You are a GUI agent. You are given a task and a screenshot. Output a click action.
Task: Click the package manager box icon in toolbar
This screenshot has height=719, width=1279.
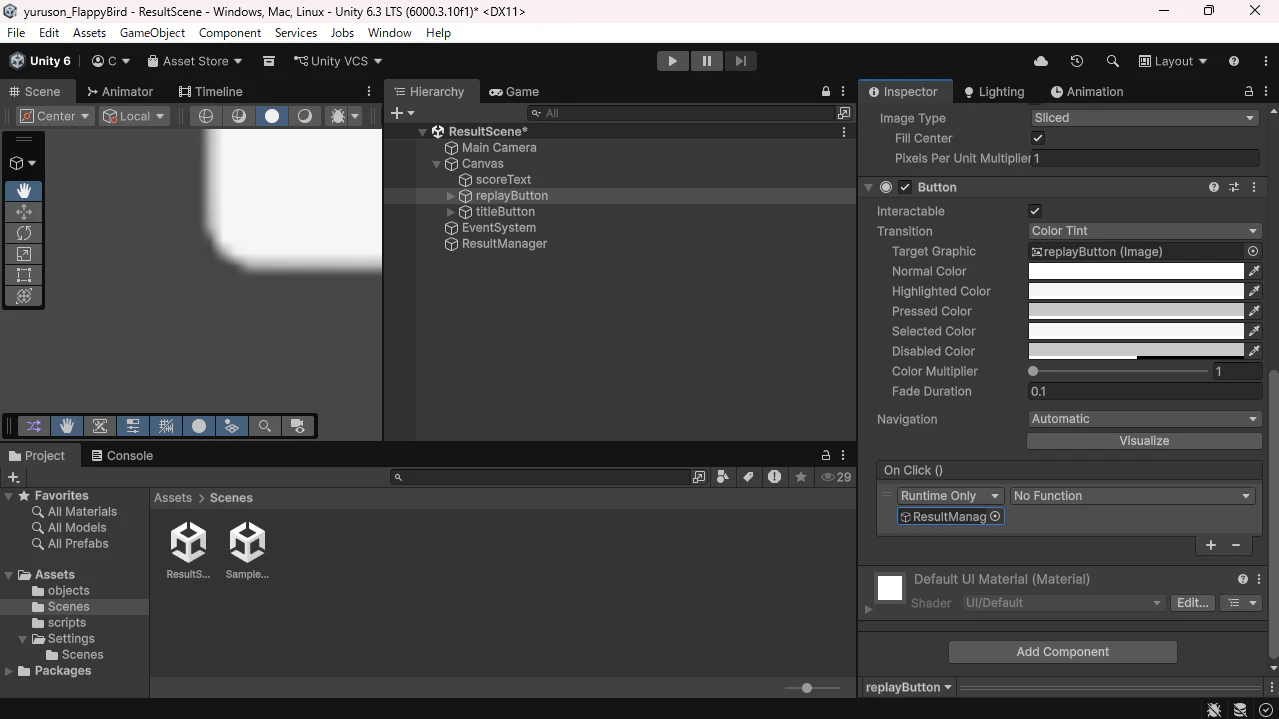[x=269, y=61]
